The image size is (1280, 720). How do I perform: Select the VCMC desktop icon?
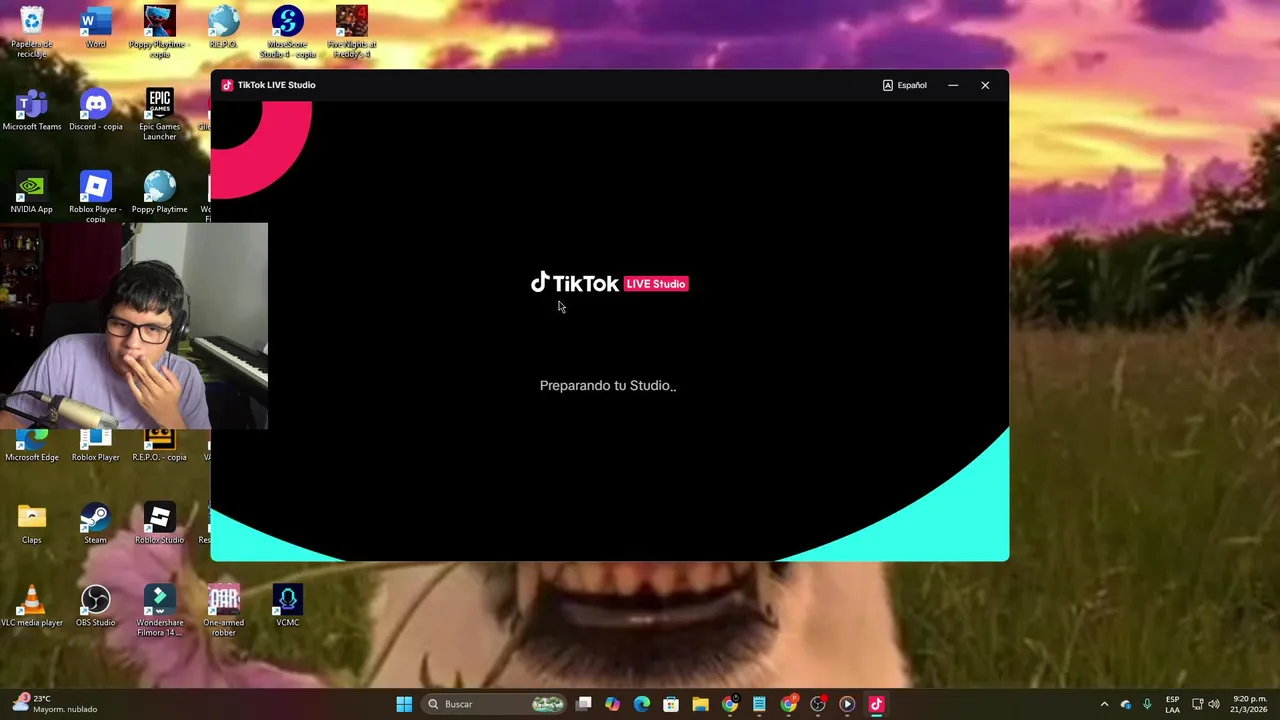(x=287, y=606)
